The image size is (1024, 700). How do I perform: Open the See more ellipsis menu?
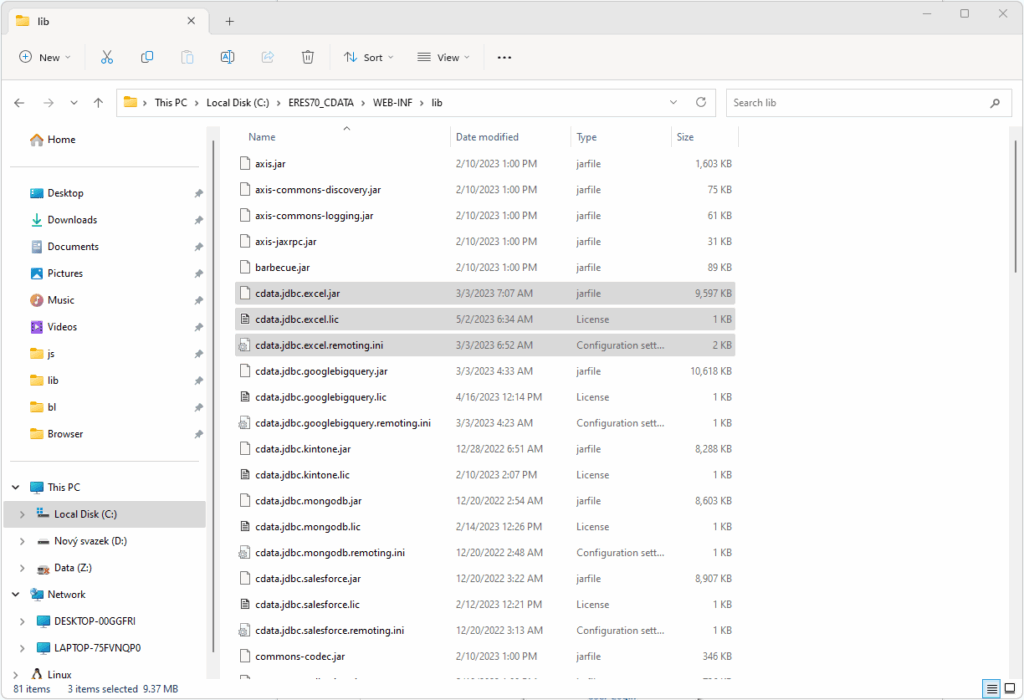[x=504, y=57]
